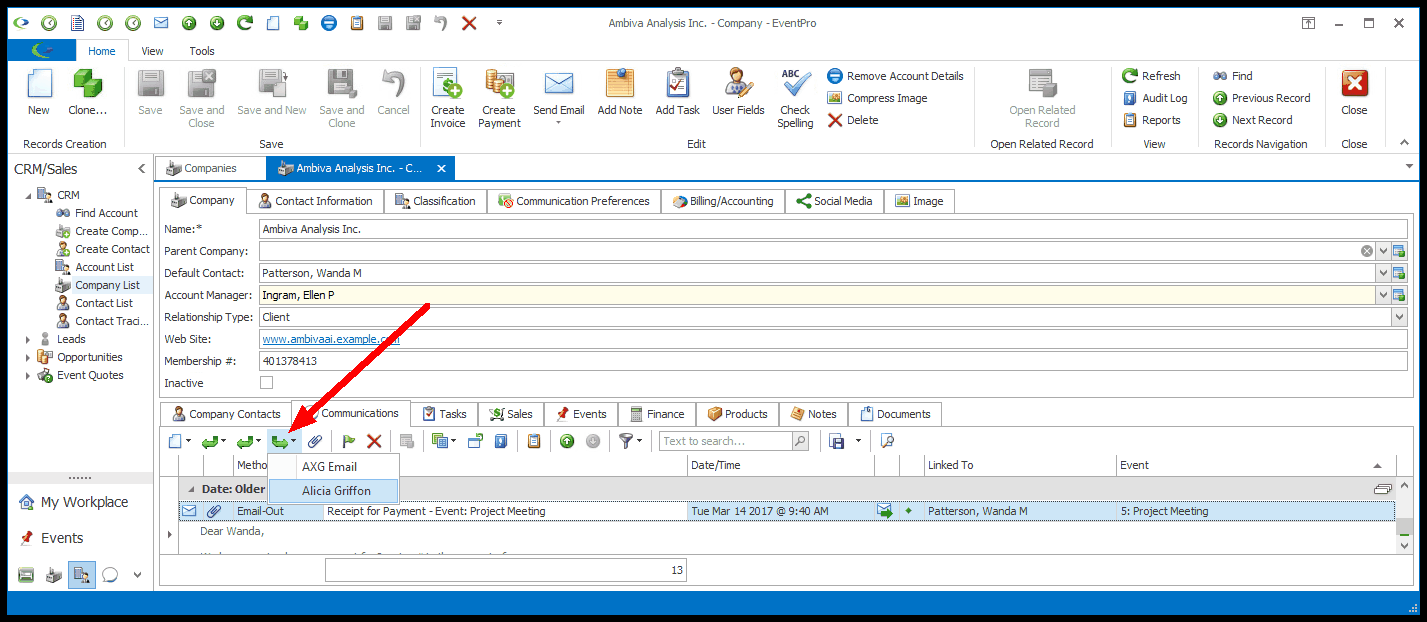Select Contact List in the CRM tree

pos(104,303)
